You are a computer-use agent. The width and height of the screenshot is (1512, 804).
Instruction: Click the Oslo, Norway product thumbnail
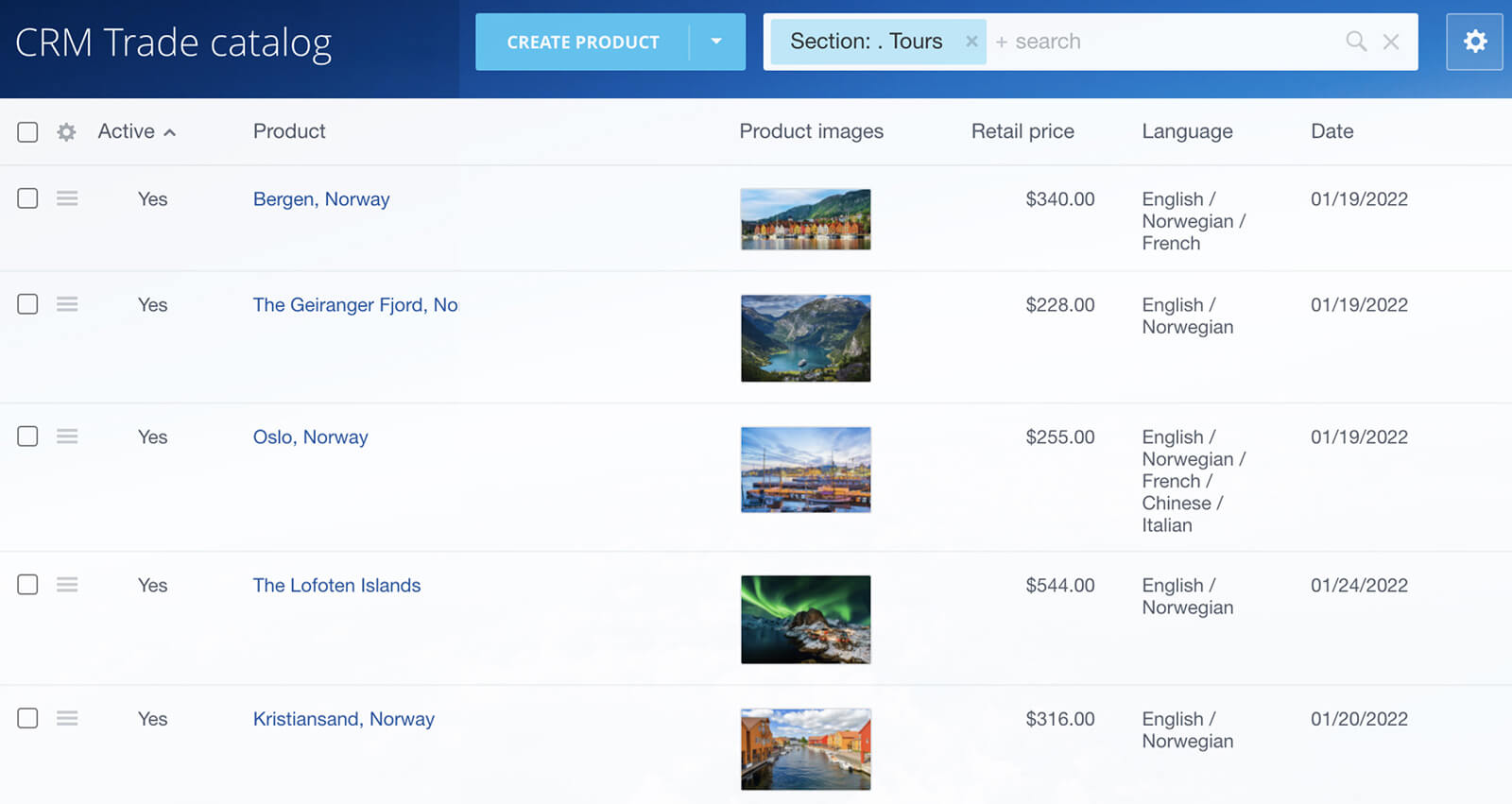[805, 470]
